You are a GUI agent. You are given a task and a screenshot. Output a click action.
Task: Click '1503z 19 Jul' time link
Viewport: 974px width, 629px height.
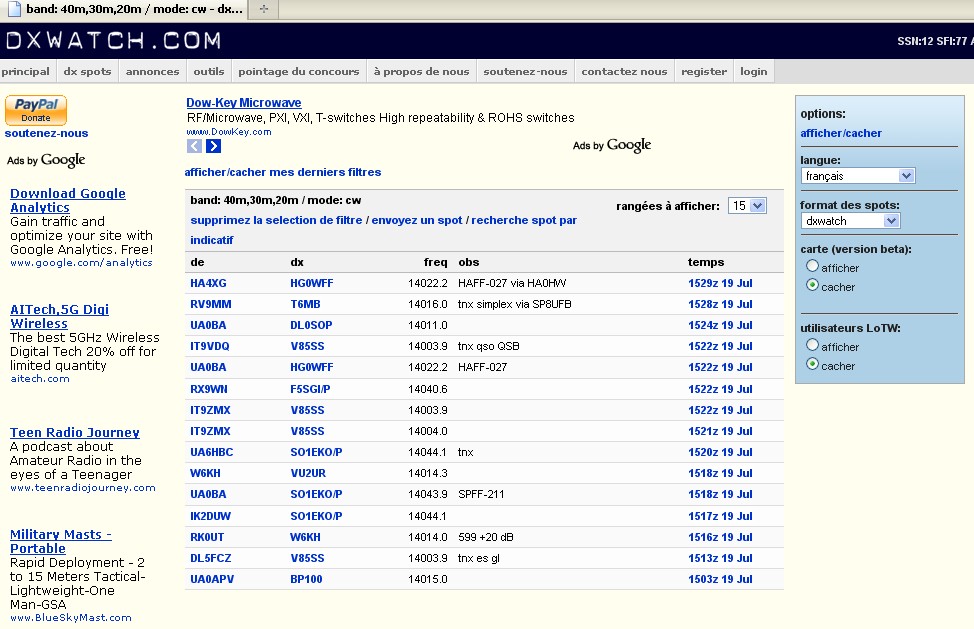click(720, 579)
